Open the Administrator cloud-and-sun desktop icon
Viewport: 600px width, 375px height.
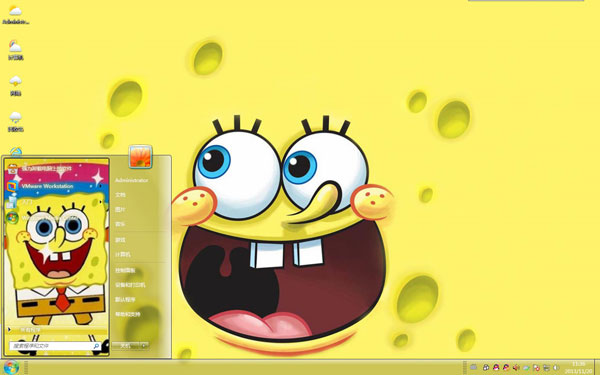click(15, 15)
